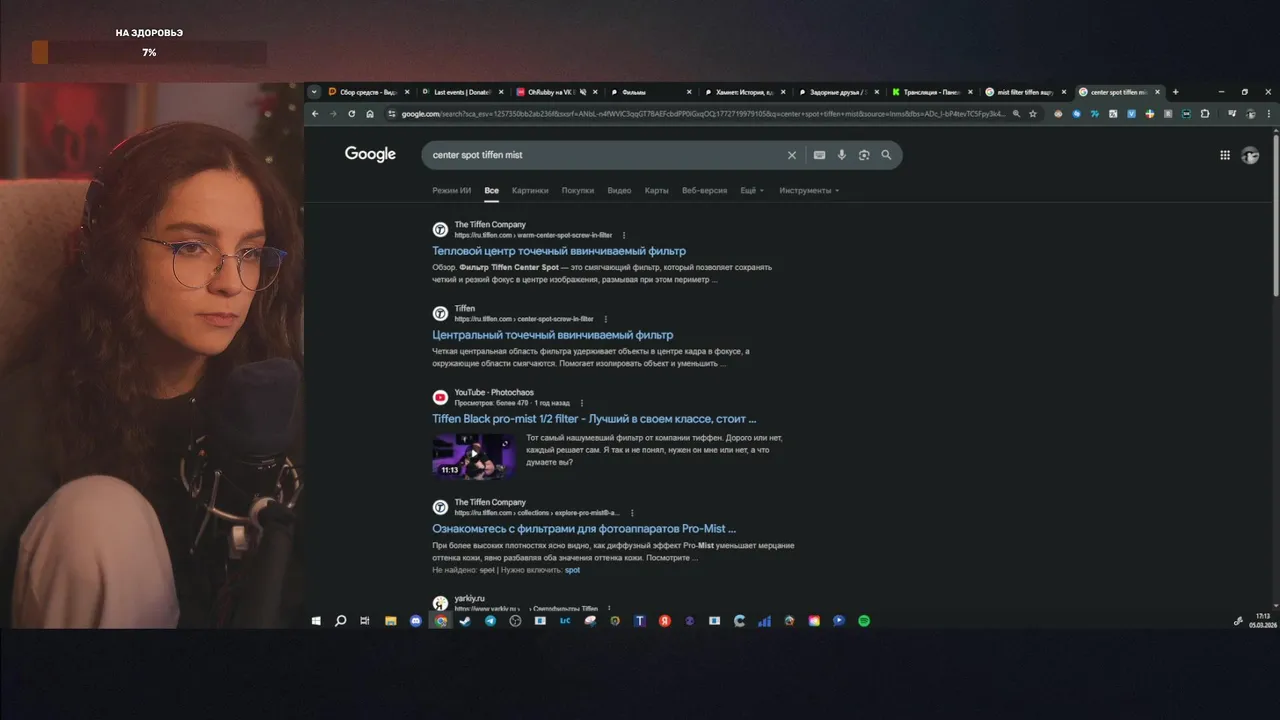Click the search query input field

coord(605,155)
